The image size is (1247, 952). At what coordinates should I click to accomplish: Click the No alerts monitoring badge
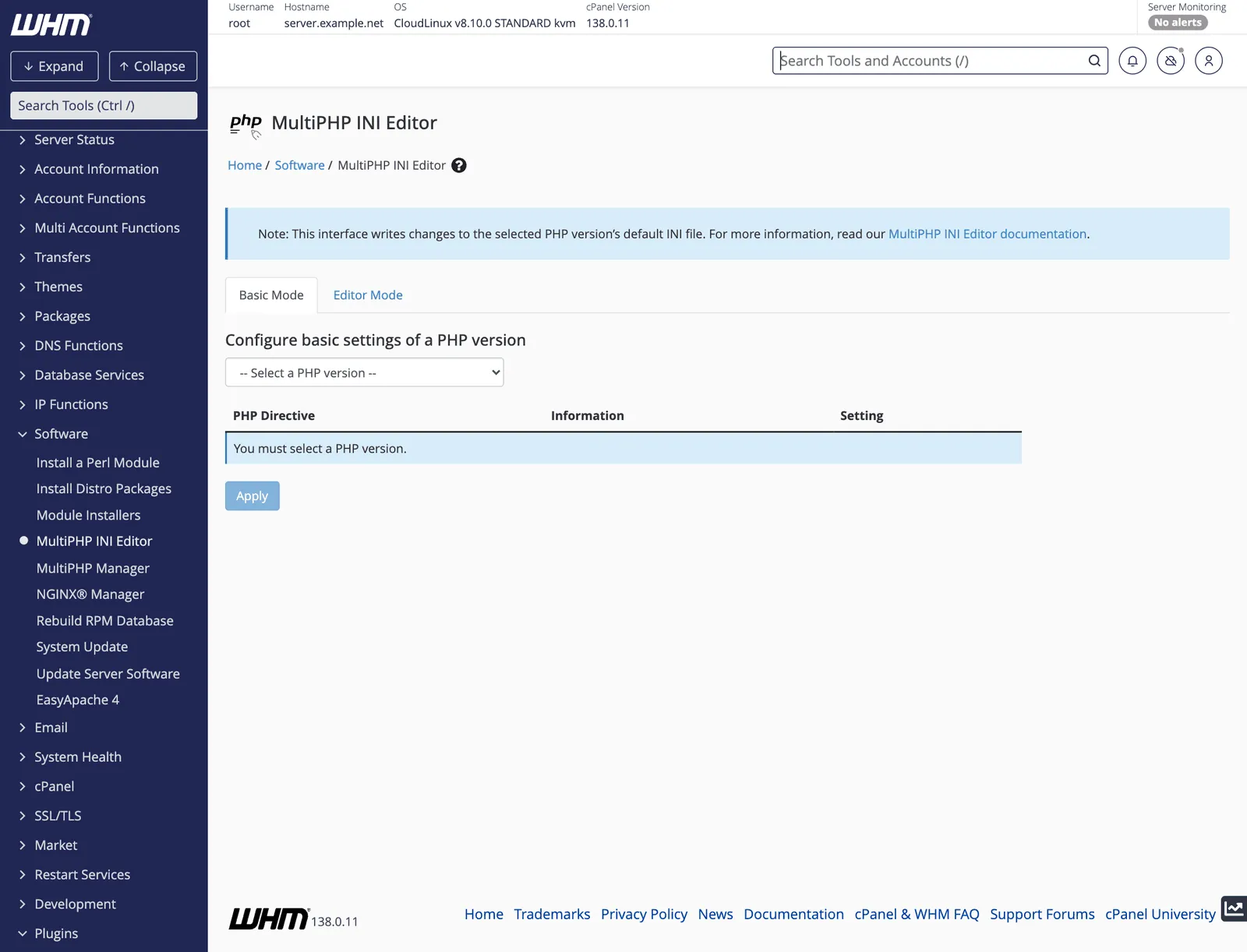[x=1178, y=23]
